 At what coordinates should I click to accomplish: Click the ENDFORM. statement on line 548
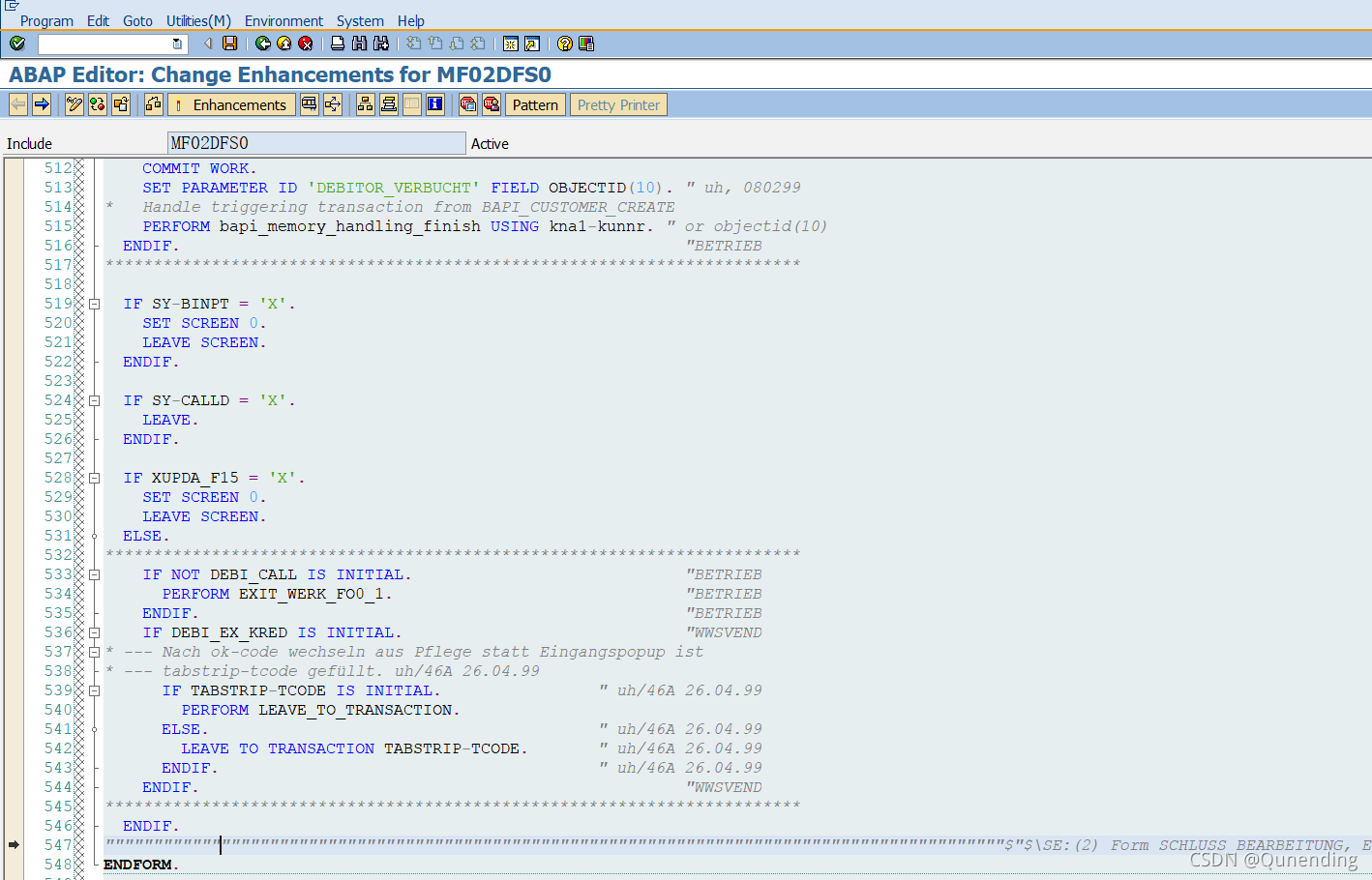coord(141,865)
